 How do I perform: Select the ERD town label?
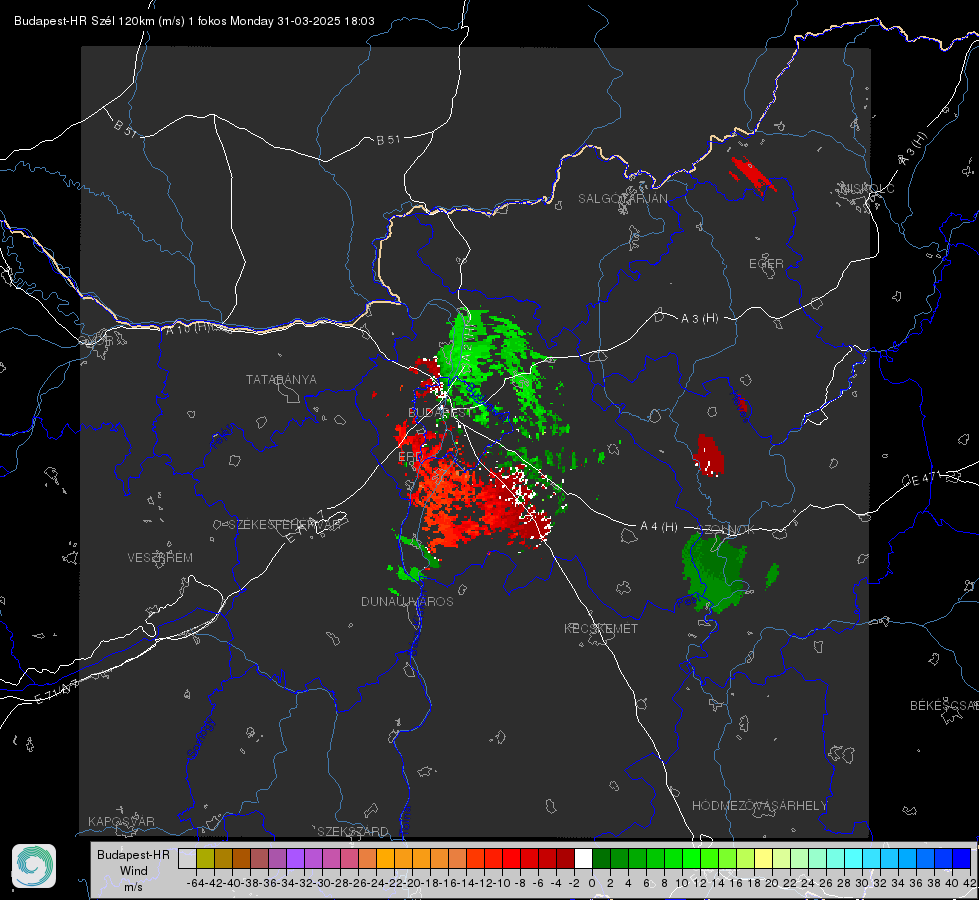pos(410,457)
